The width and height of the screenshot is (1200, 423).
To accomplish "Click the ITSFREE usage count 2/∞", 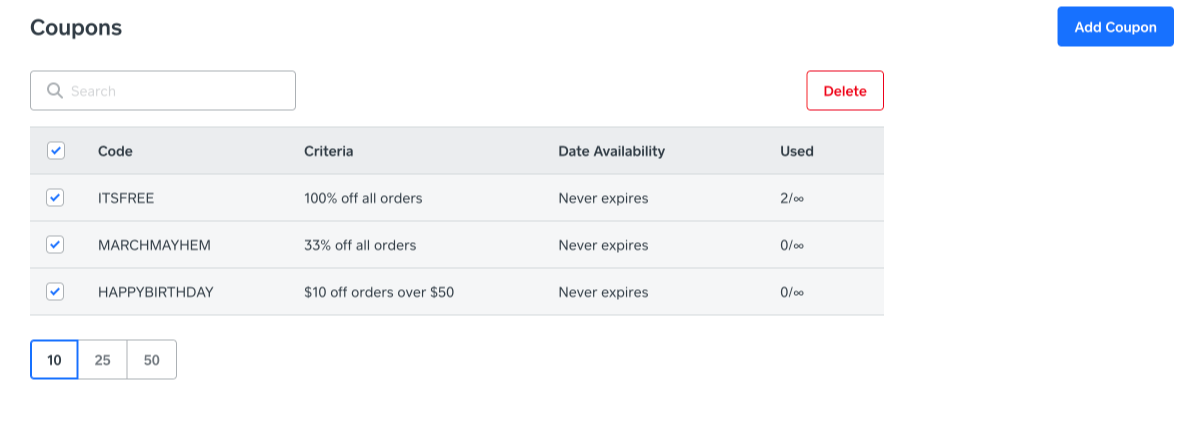I will (x=792, y=198).
